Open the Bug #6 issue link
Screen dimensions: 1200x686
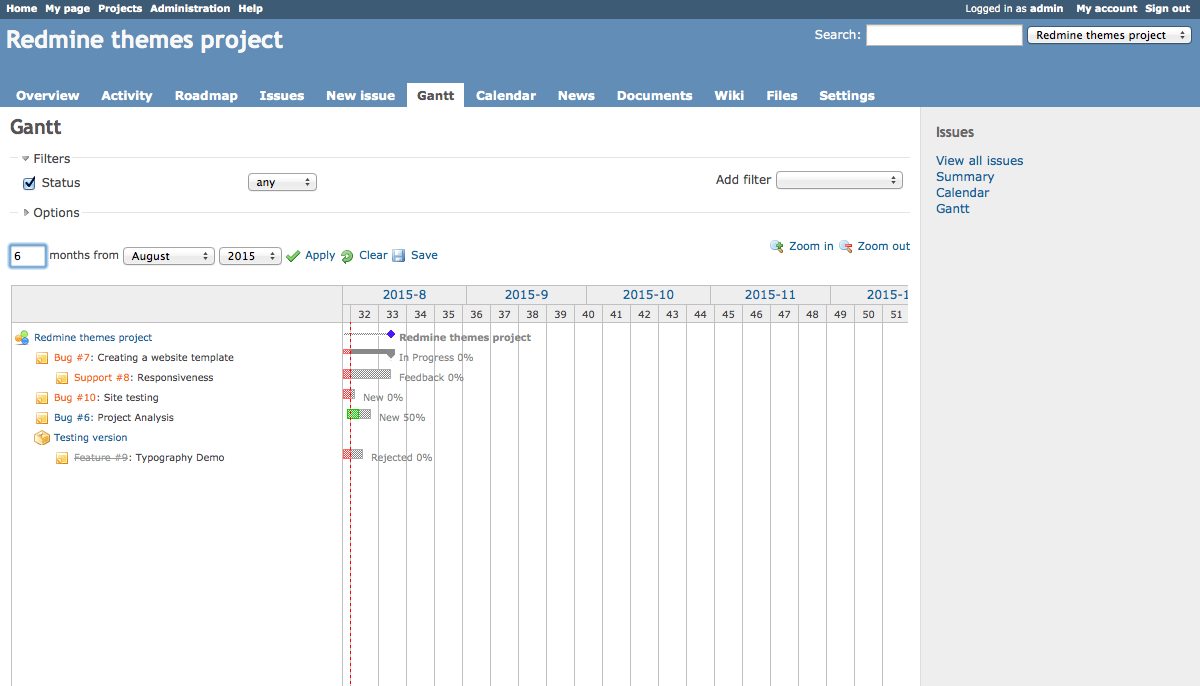click(x=73, y=418)
